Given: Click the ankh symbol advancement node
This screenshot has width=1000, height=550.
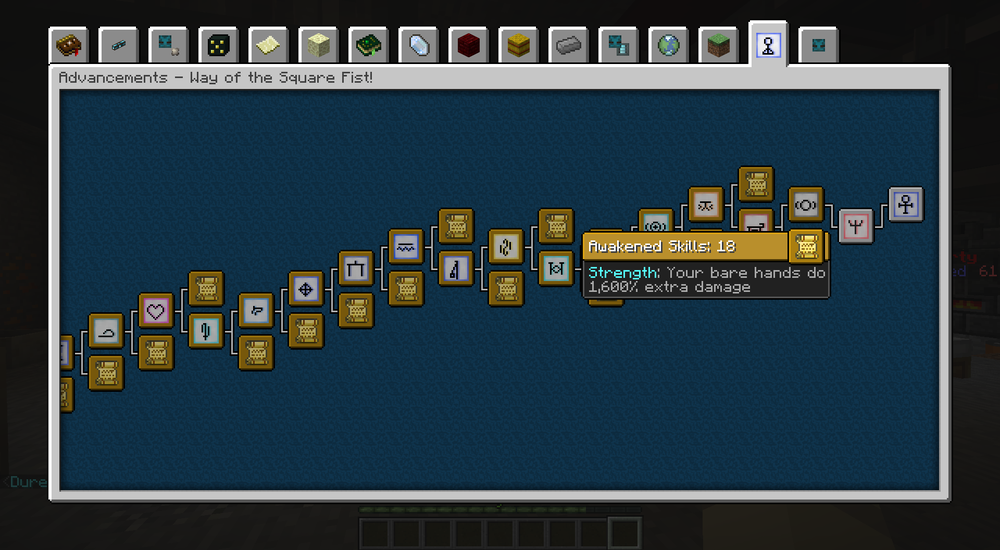Looking at the screenshot, I should coord(905,205).
